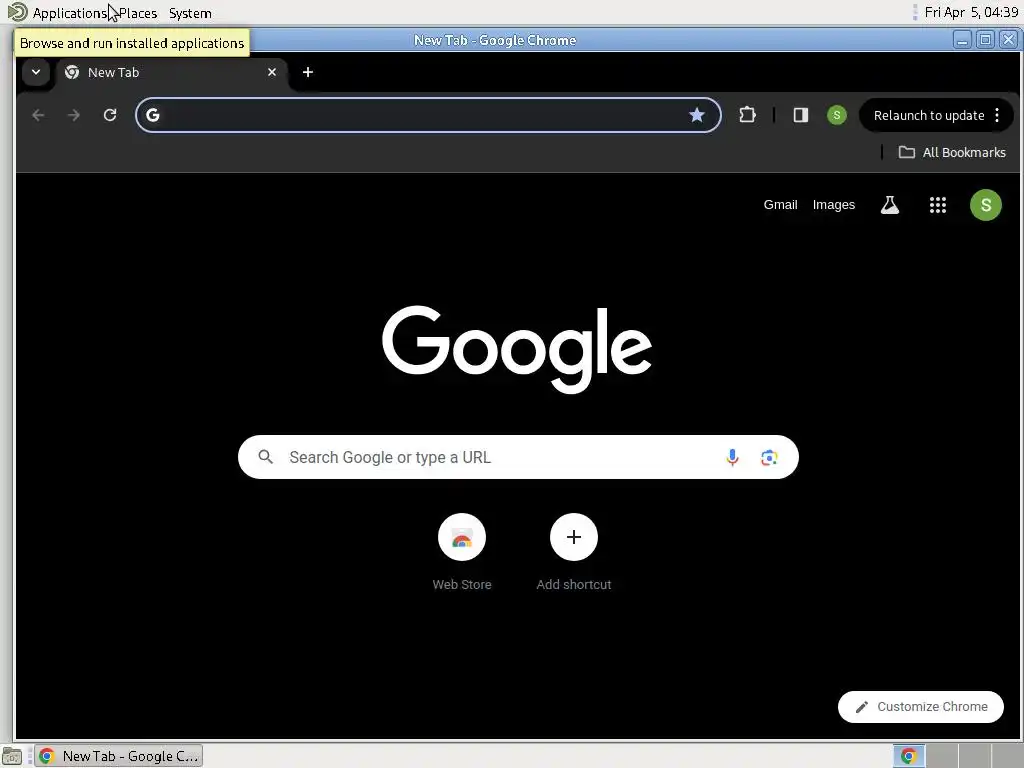Open the Applications menu
The image size is (1024, 768).
[69, 13]
